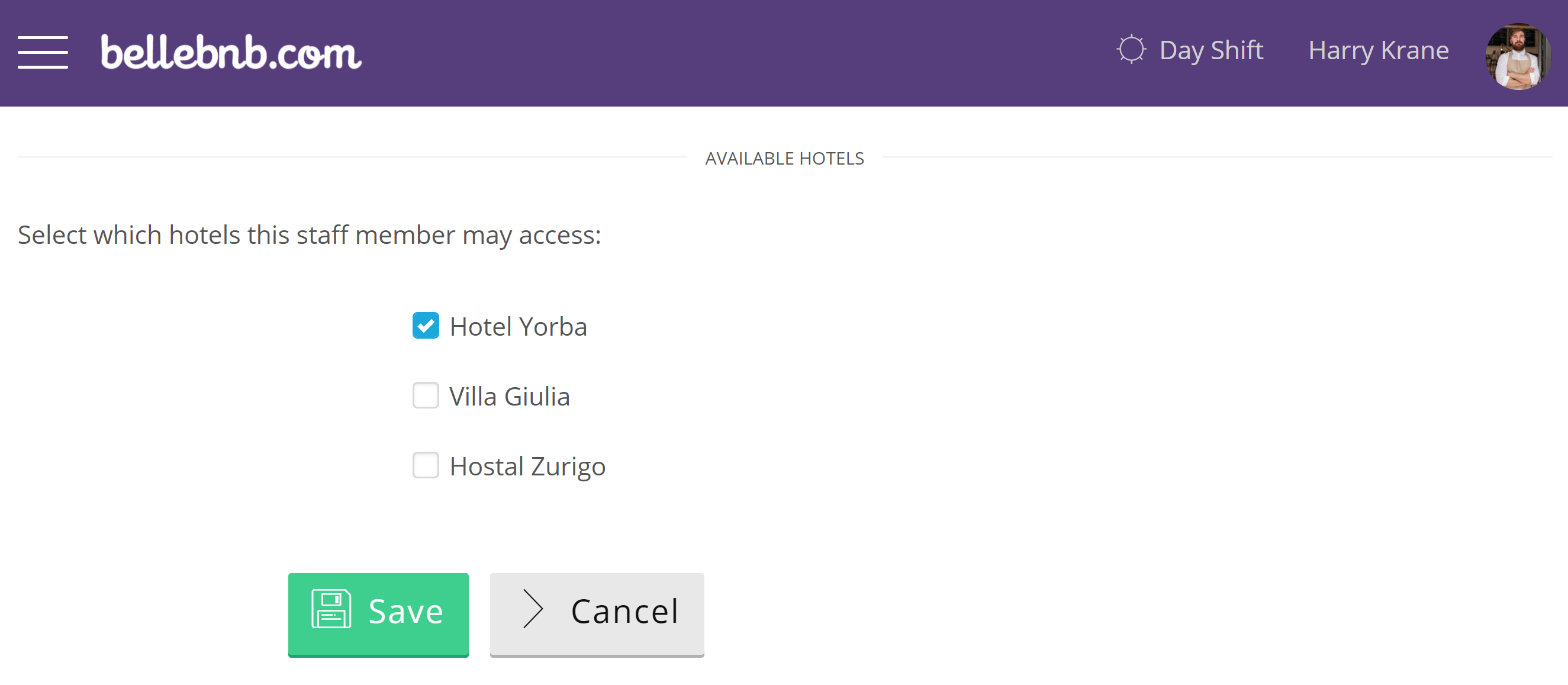The height and width of the screenshot is (685, 1568).
Task: Click the divider line right of Available Hotels
Action: [x=1217, y=157]
